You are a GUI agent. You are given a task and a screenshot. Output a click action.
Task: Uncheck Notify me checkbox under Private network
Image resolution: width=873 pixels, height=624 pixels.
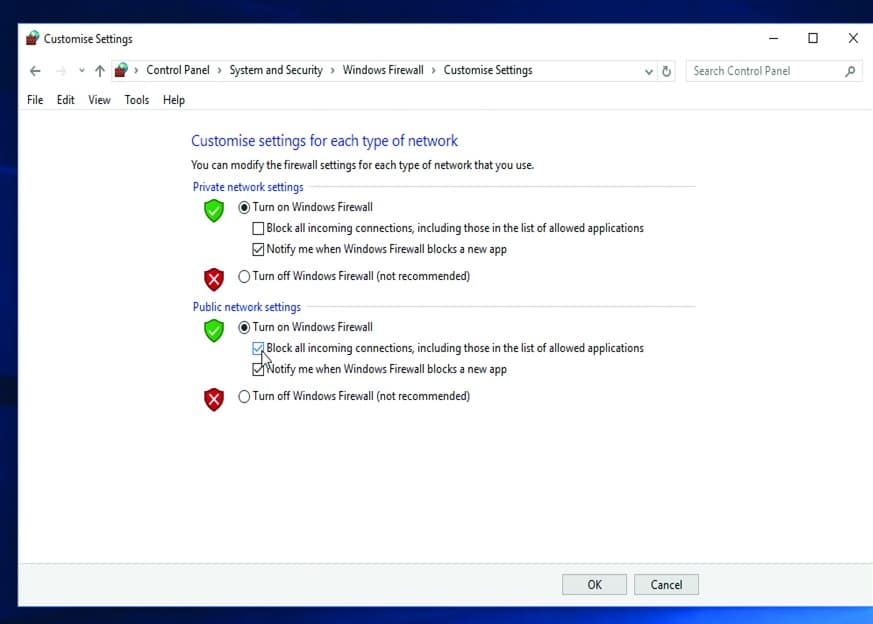[x=259, y=250]
